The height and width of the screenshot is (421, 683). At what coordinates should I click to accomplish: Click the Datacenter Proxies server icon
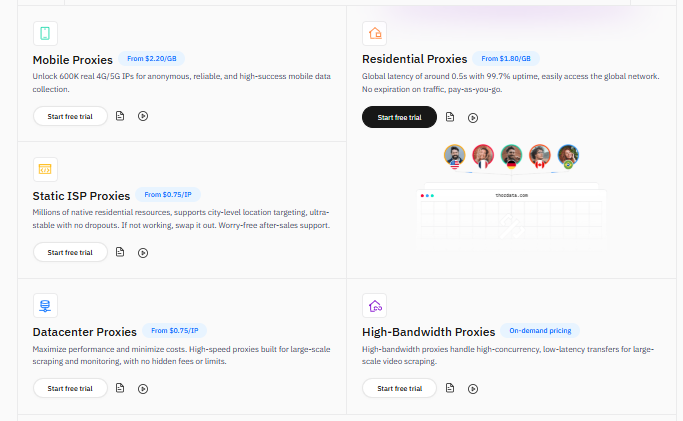45,304
